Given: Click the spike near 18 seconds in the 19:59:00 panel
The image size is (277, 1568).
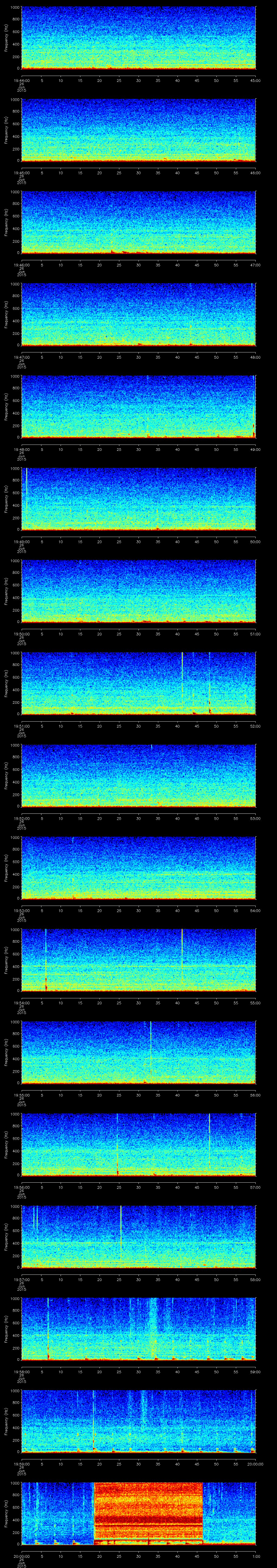Looking at the screenshot, I should tap(93, 1418).
